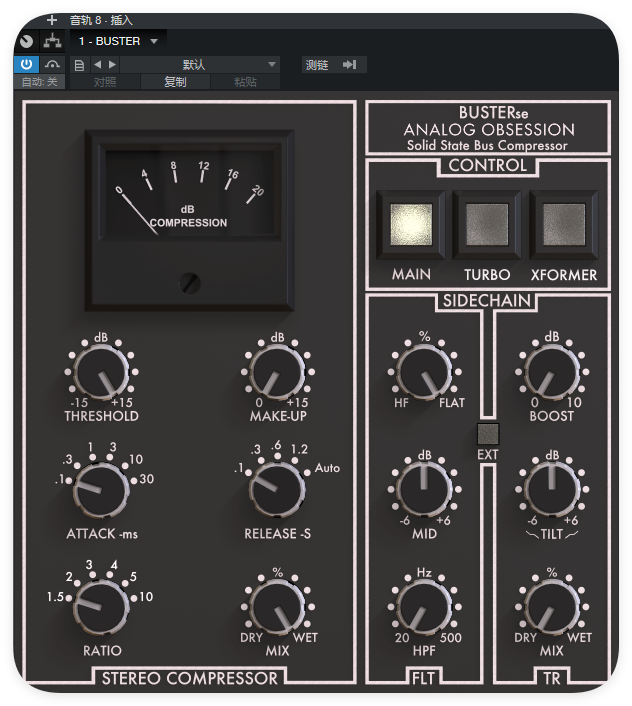632x706 pixels.
Task: Click the 10 ratio mark on RATIO
Action: click(146, 597)
